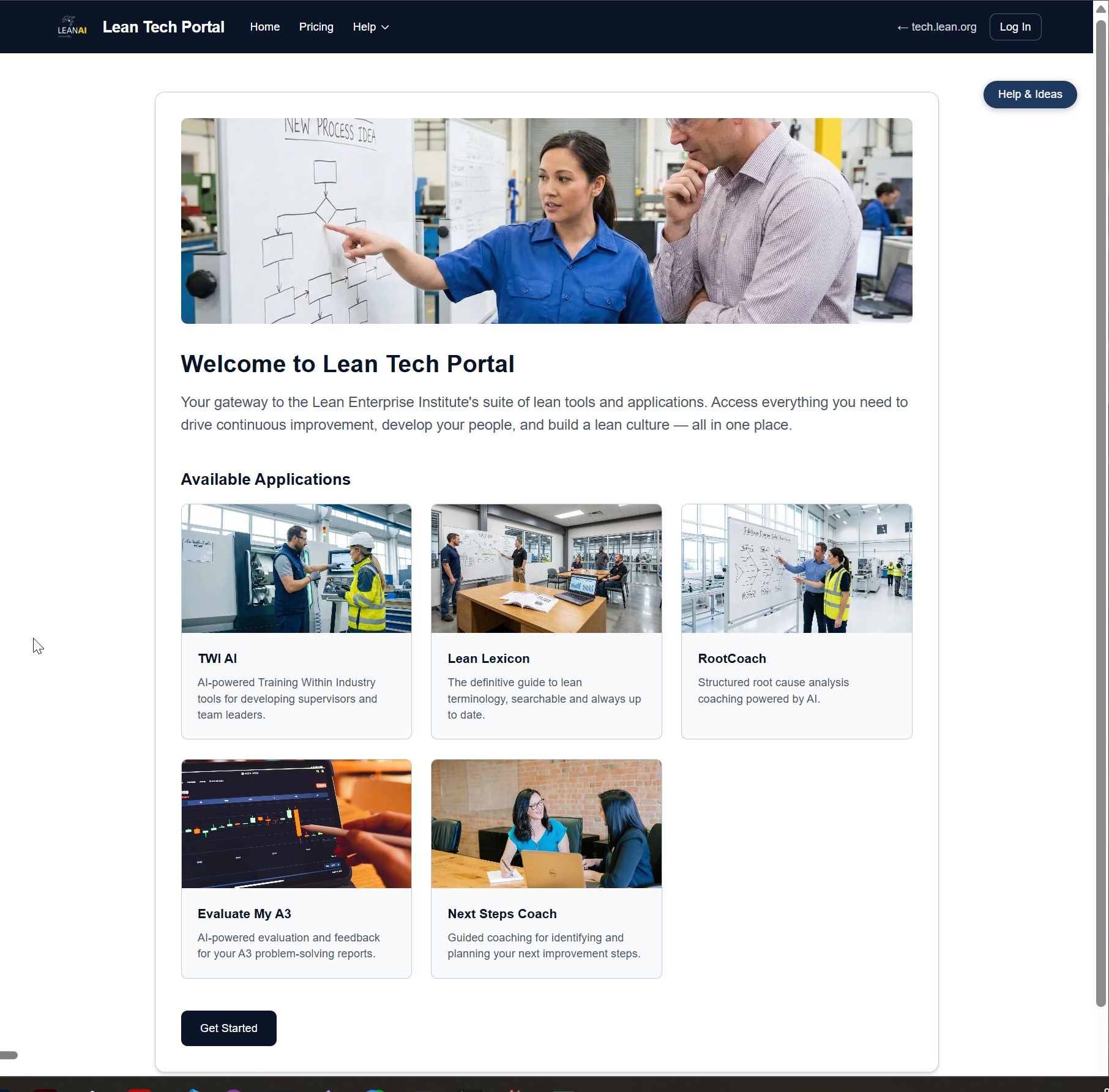This screenshot has height=1092, width=1109.
Task: Open the Help dropdown in the navigation bar
Action: coord(370,26)
